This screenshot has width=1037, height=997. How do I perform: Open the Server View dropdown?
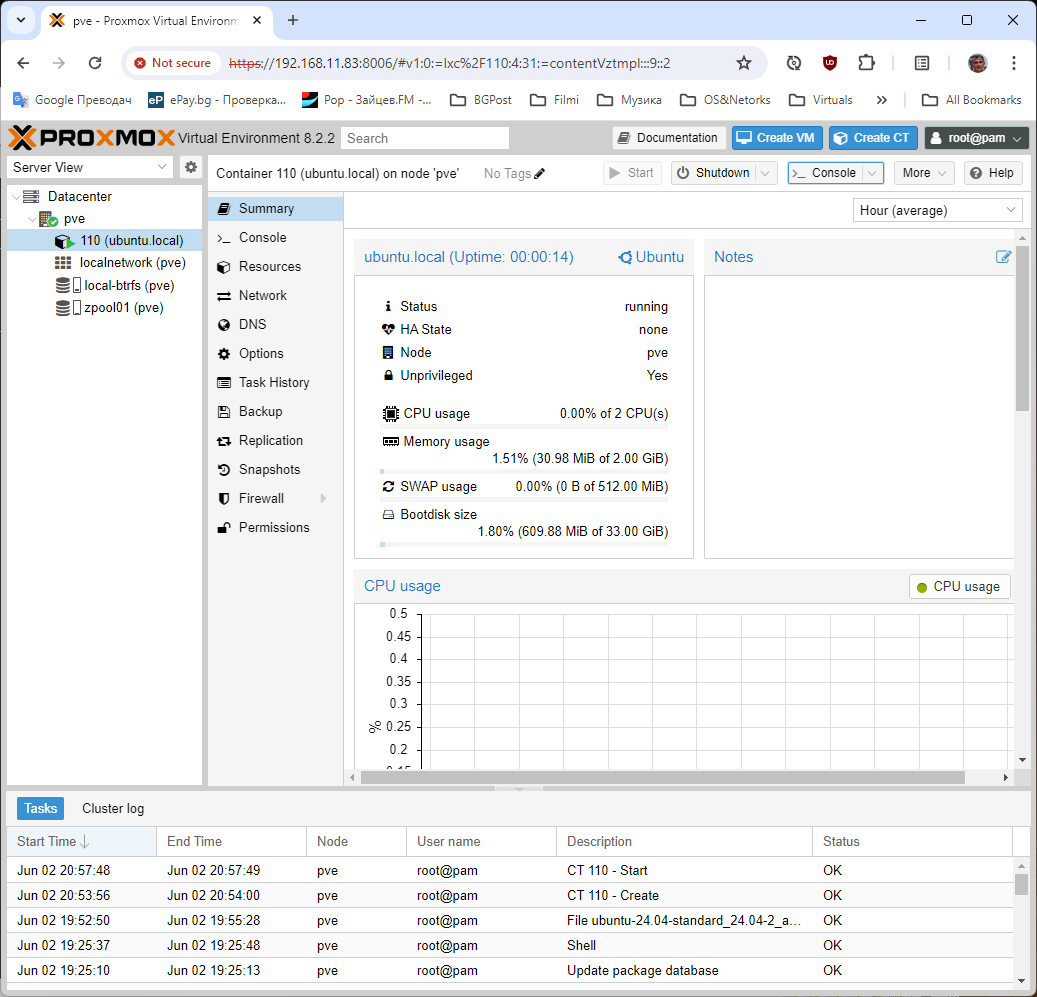(89, 167)
